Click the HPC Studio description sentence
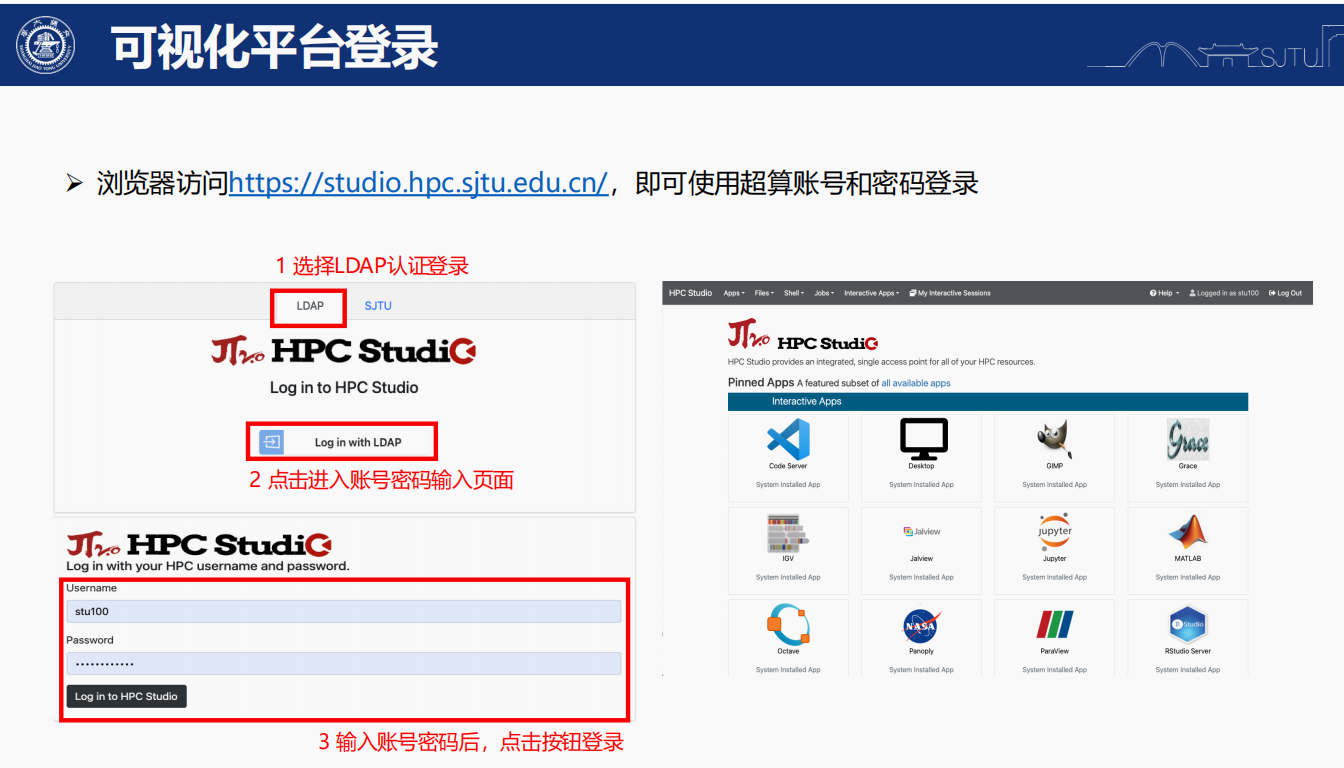Screen dimensions: 1344x768 [881, 362]
